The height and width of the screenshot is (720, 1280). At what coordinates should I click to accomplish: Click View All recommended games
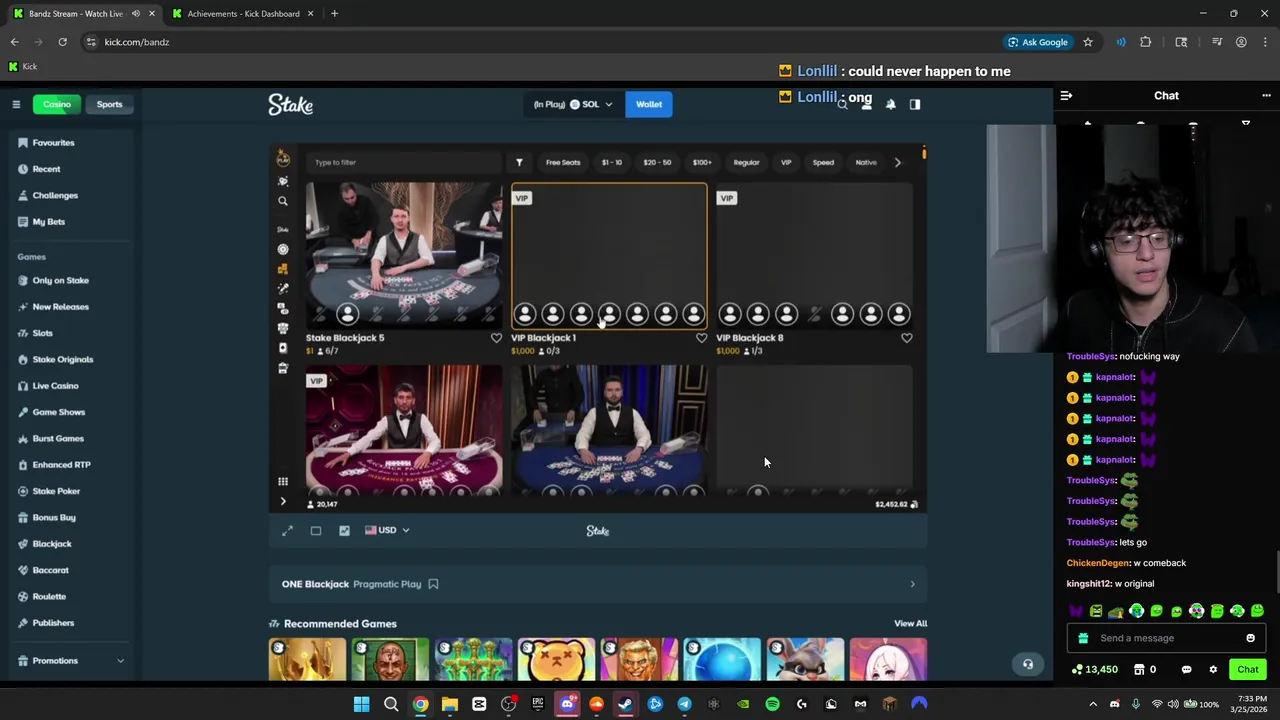[x=910, y=624]
